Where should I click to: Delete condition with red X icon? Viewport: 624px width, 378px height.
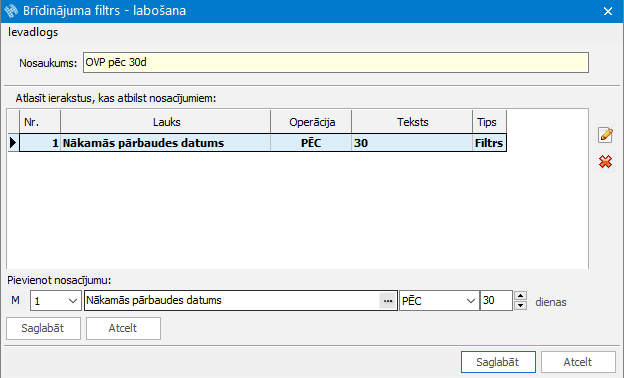[605, 162]
